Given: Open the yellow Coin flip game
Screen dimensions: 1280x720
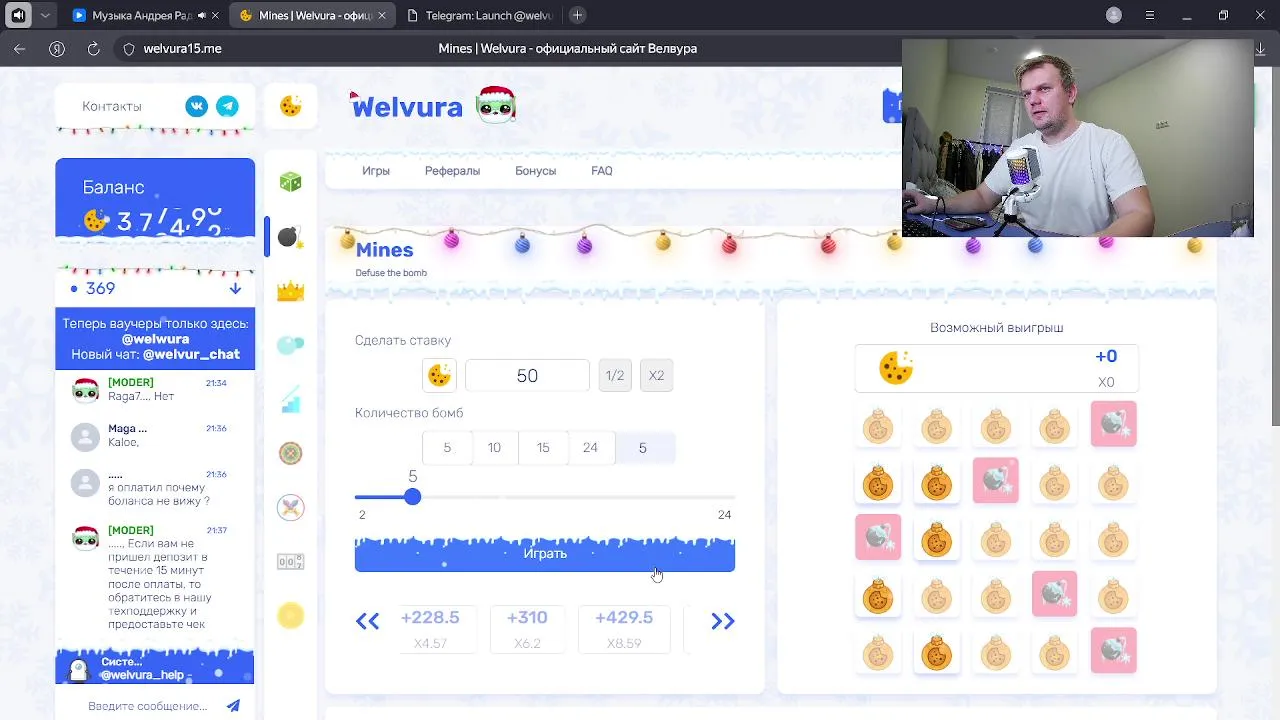Looking at the screenshot, I should [x=290, y=616].
